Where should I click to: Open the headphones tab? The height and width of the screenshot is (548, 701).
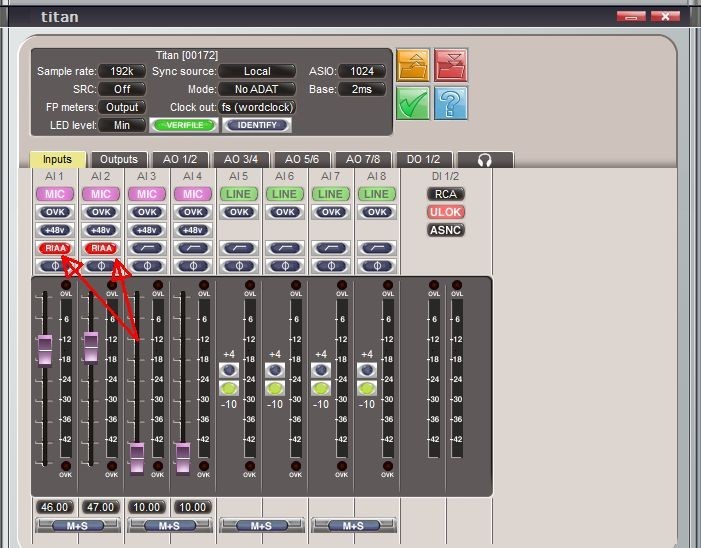[485, 160]
